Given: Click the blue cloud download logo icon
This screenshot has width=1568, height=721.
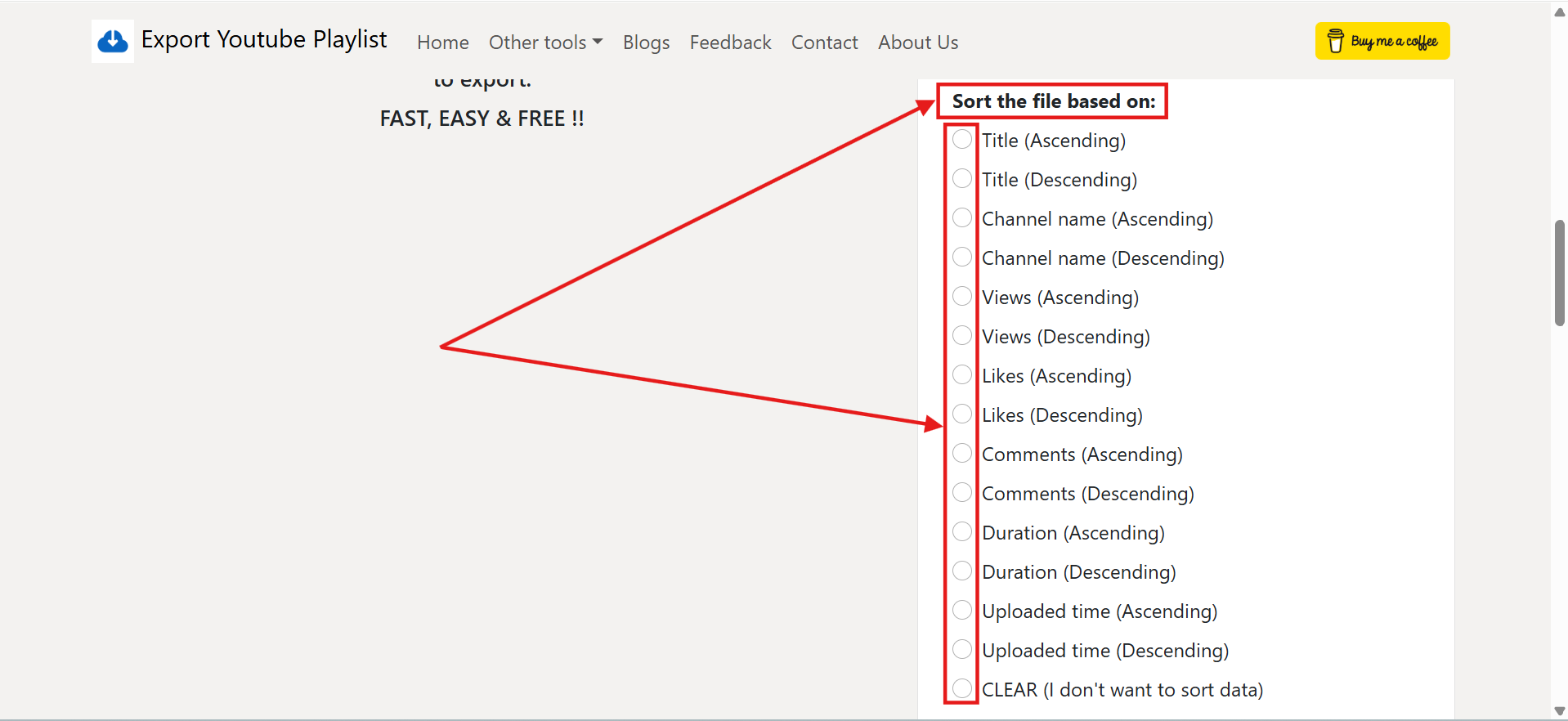Looking at the screenshot, I should (113, 41).
